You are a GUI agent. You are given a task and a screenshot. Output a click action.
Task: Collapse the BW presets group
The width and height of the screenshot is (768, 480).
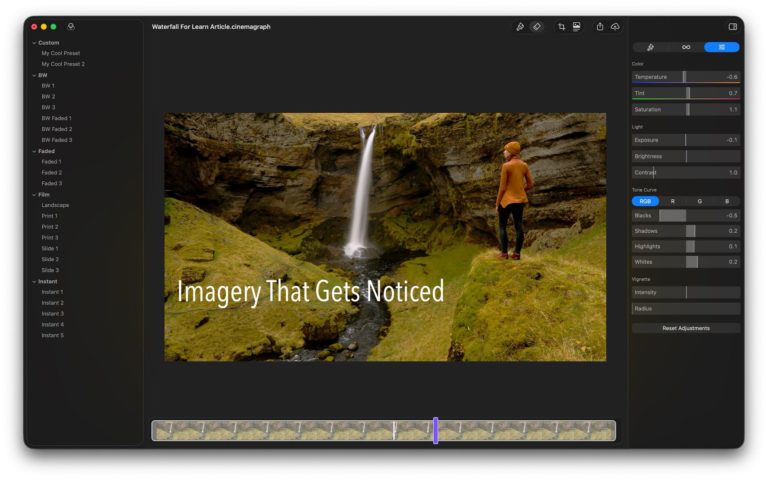[34, 75]
